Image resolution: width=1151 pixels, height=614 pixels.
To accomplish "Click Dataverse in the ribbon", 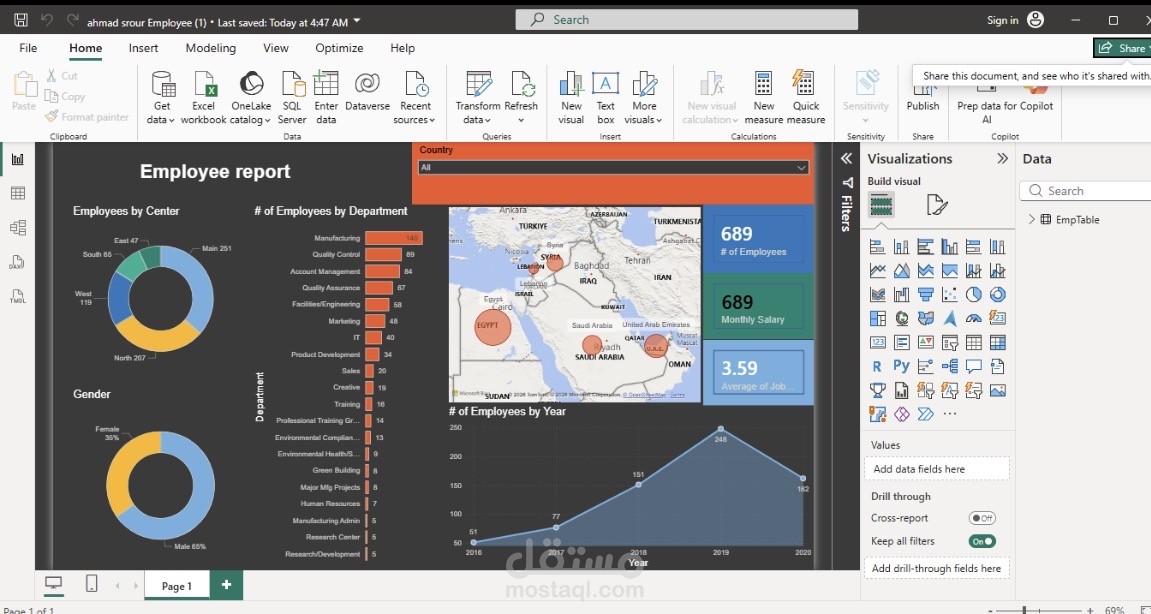I will pyautogui.click(x=367, y=92).
